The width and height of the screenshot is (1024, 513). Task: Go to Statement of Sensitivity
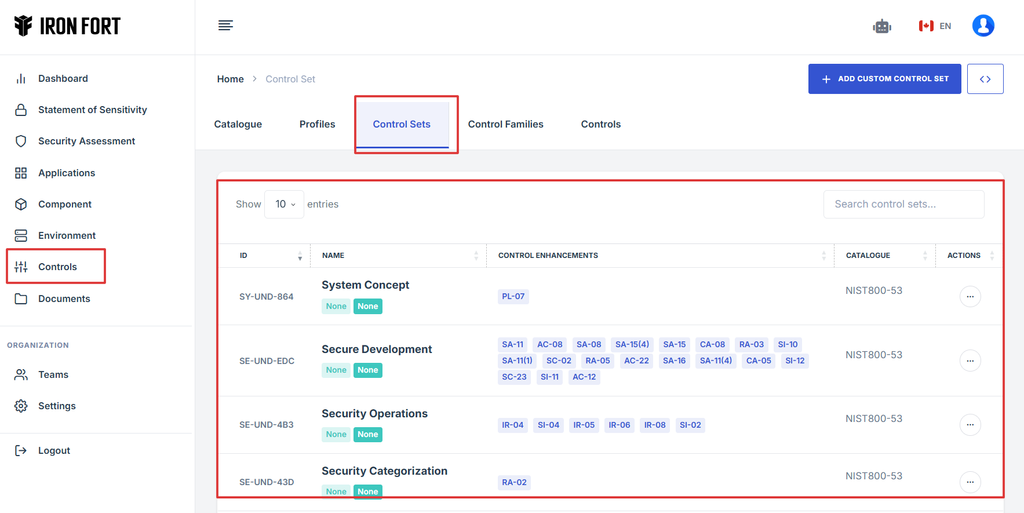92,110
